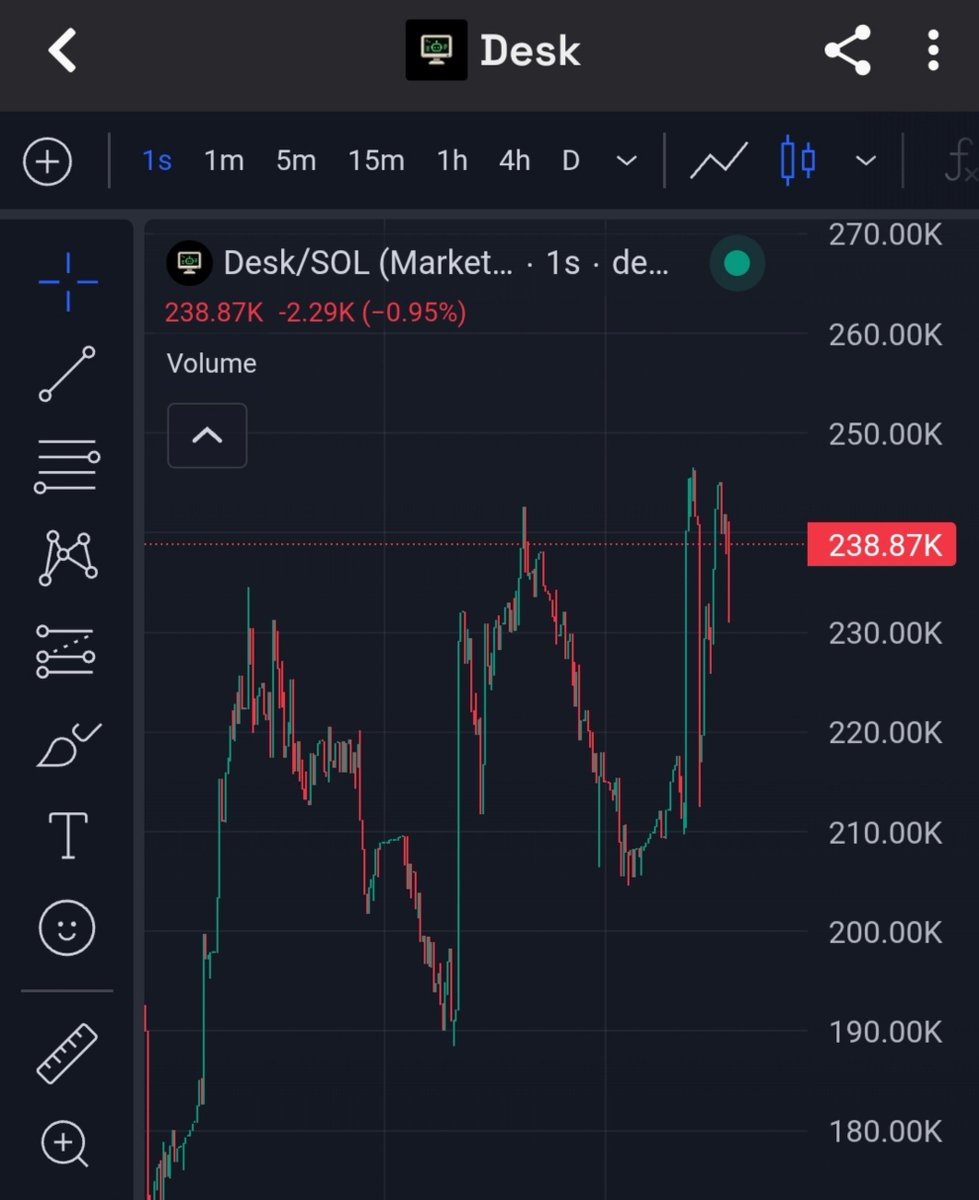Select the 4h timeframe
The image size is (979, 1200).
(x=514, y=161)
